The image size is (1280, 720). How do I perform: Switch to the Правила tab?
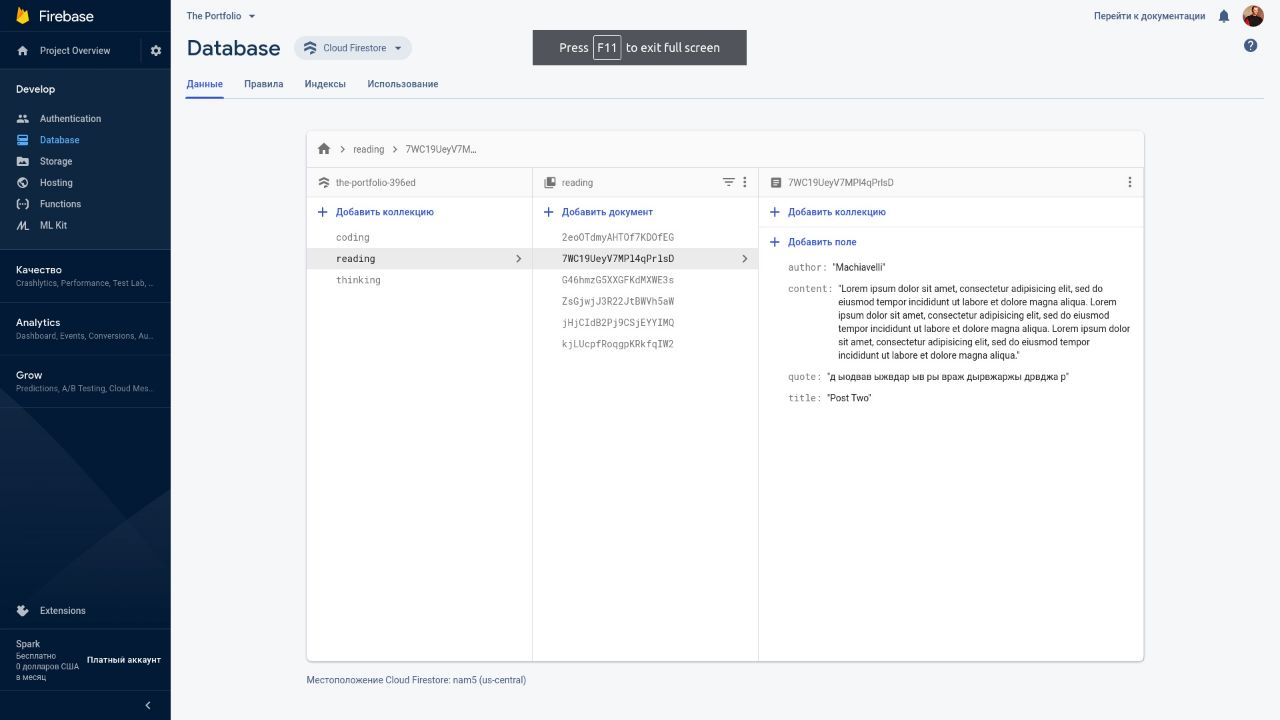point(263,84)
